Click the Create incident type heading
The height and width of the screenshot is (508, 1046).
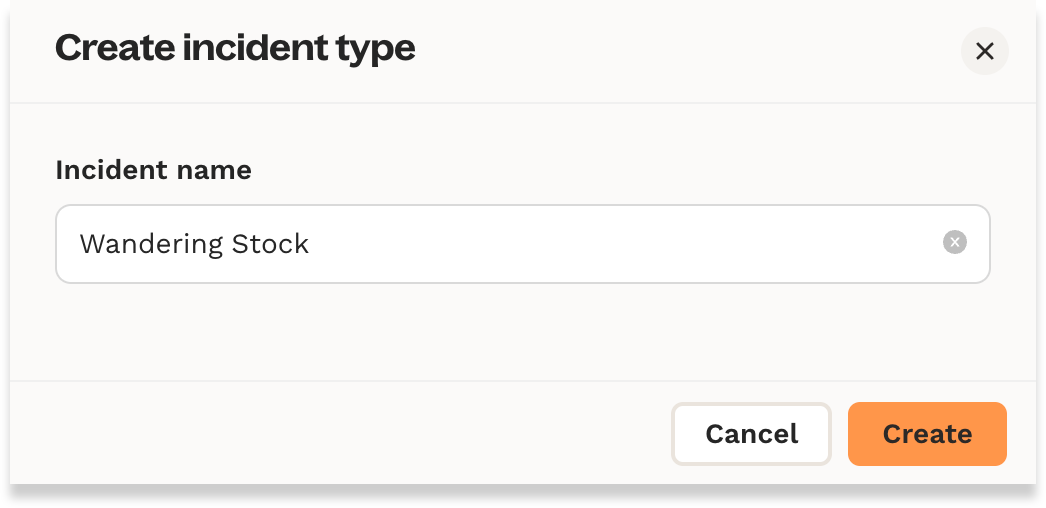235,48
